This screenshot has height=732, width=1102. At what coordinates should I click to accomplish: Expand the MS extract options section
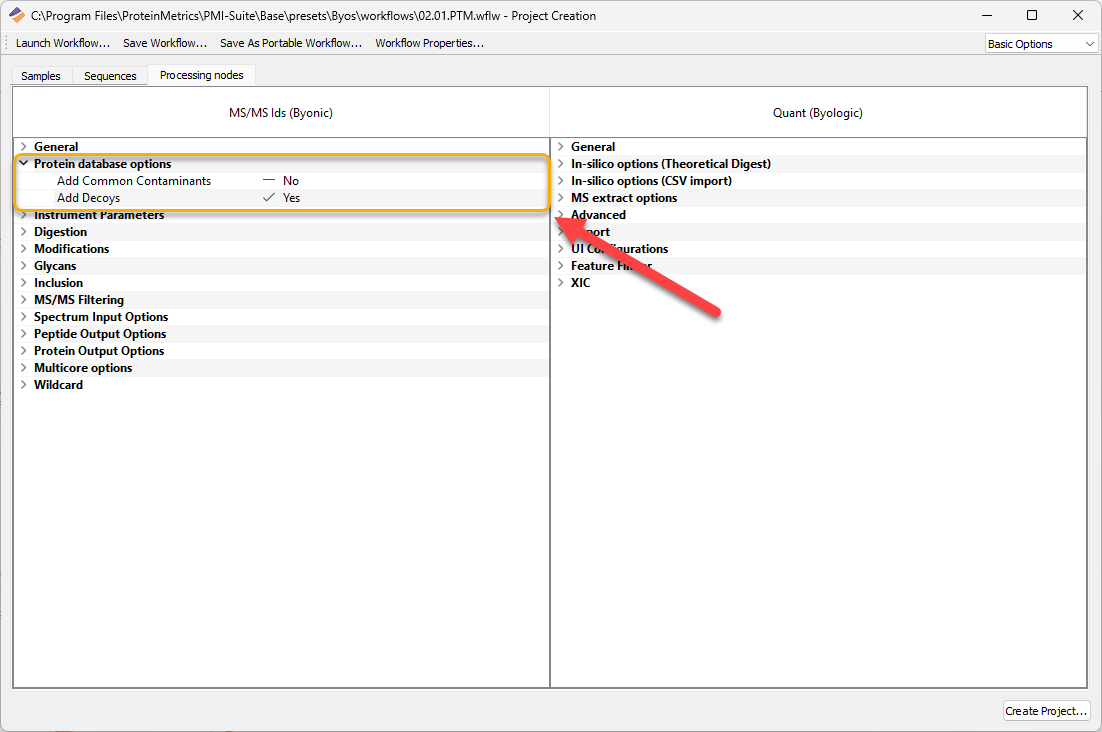(x=561, y=198)
